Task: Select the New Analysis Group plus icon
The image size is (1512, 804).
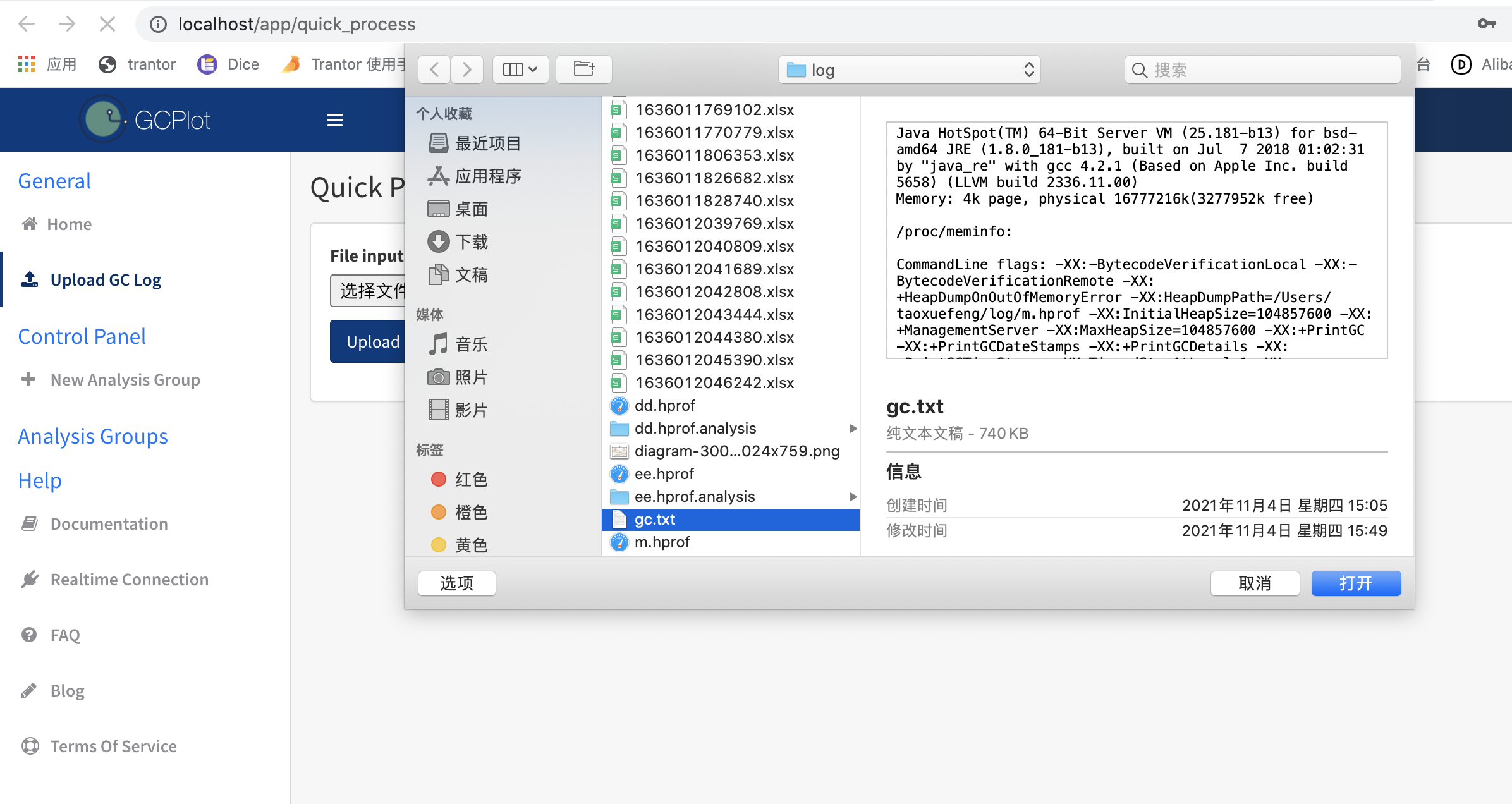Action: 29,379
